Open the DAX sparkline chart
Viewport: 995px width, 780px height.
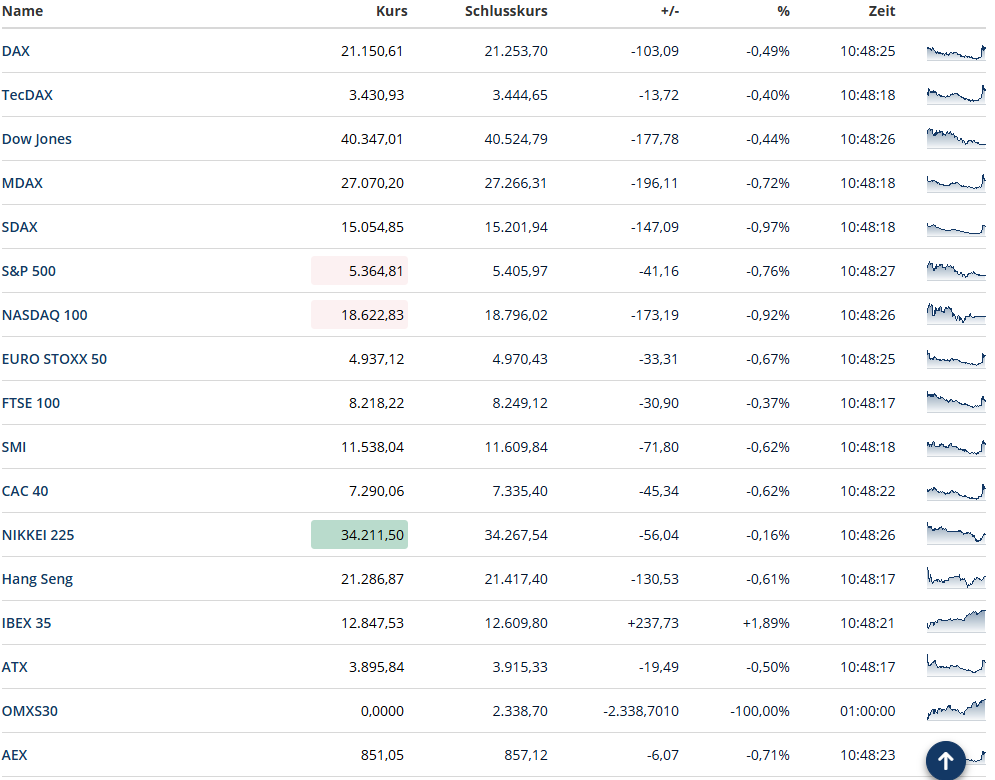(x=955, y=52)
